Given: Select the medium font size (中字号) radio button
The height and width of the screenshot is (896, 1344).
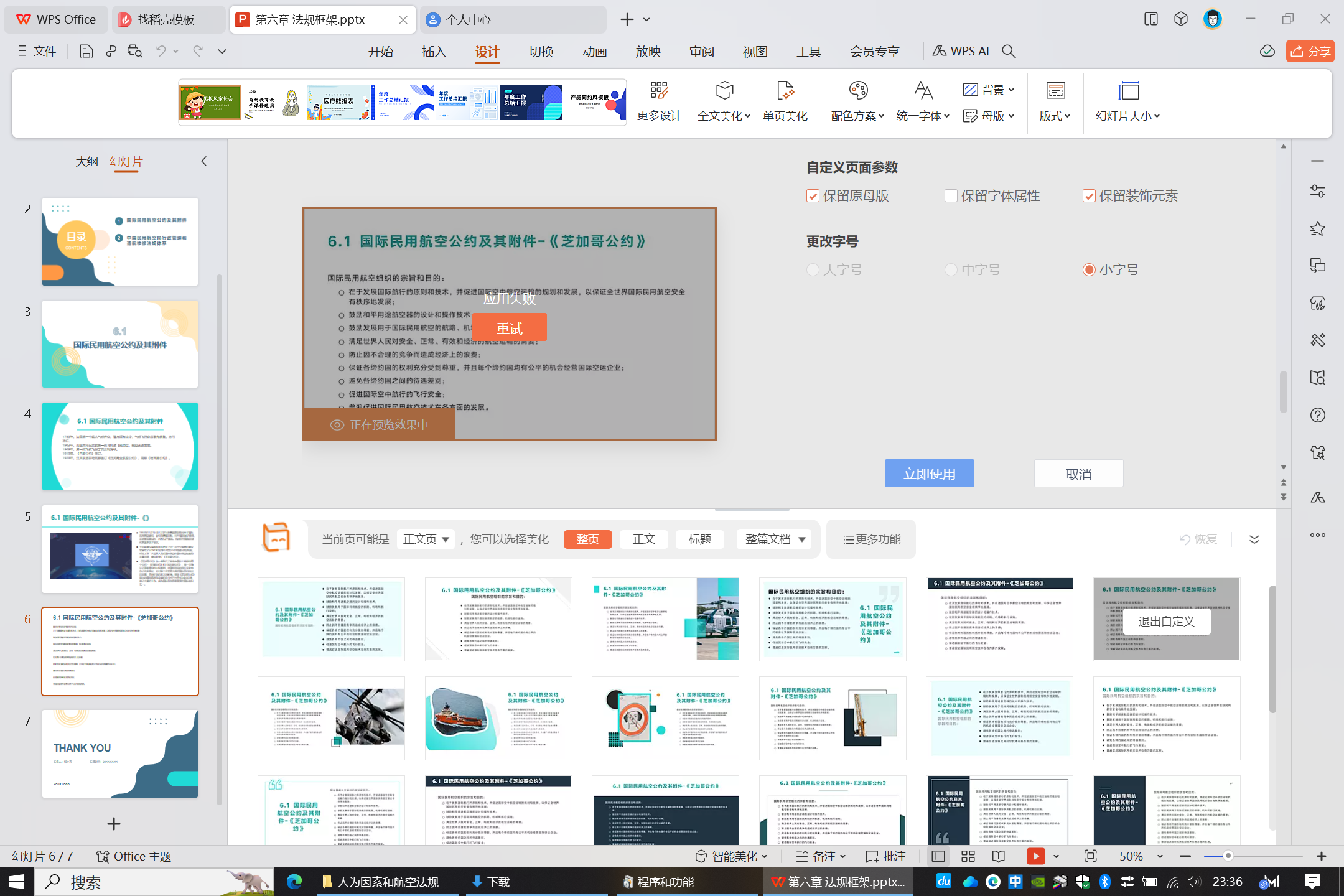Looking at the screenshot, I should tap(951, 269).
